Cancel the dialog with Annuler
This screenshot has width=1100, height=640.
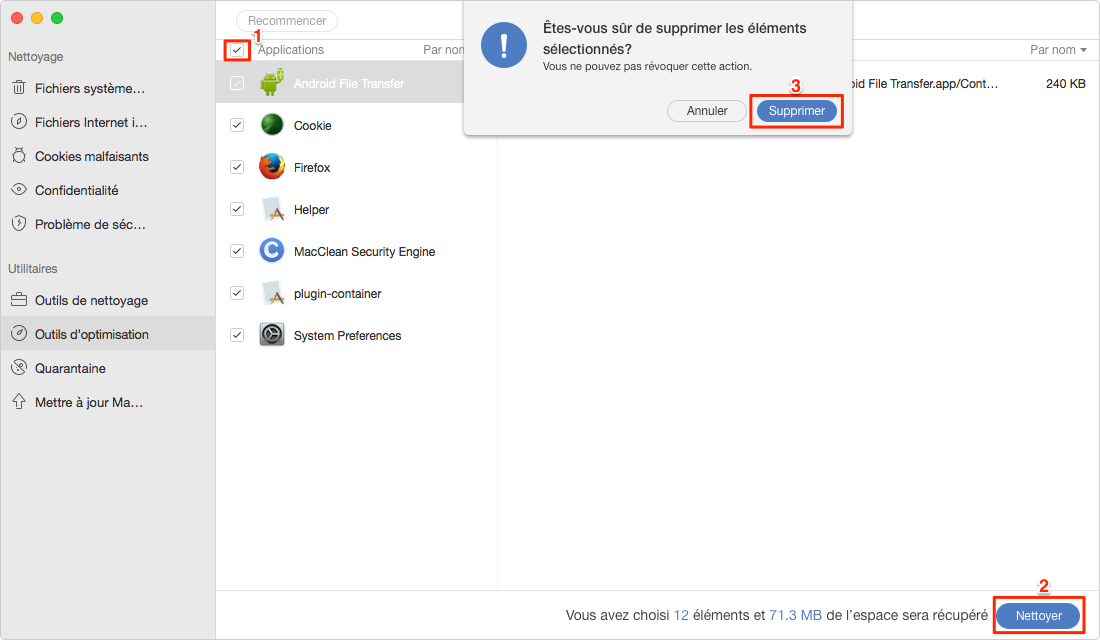pos(706,111)
